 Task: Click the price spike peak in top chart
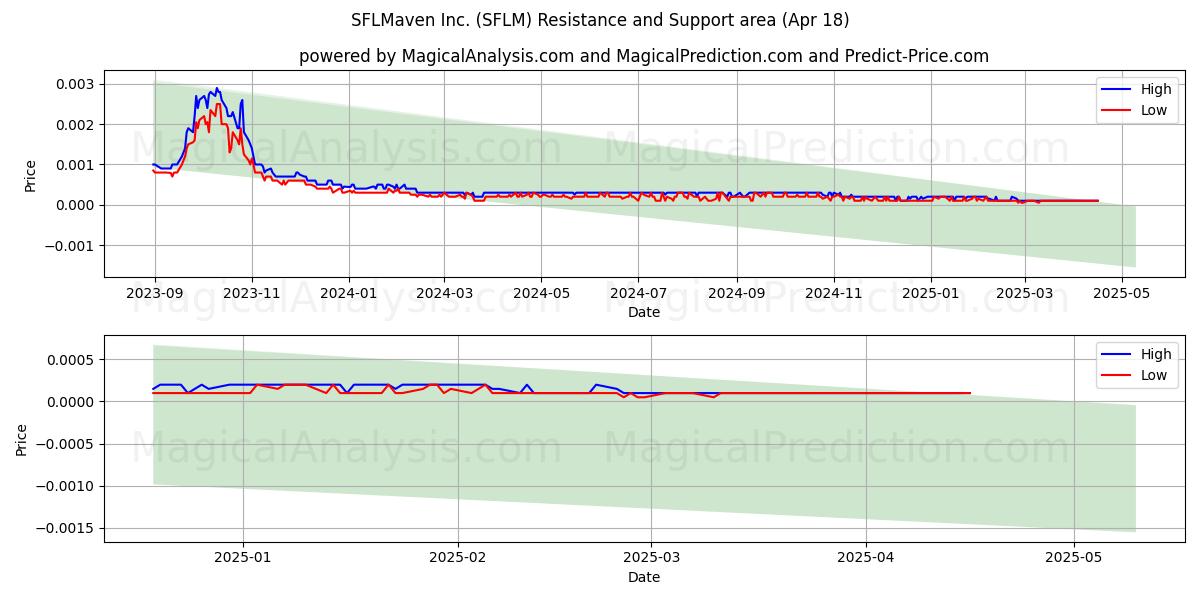click(217, 88)
